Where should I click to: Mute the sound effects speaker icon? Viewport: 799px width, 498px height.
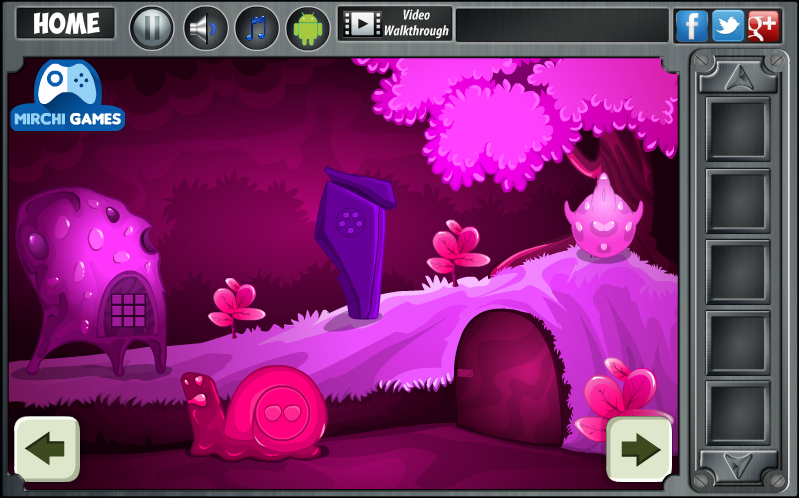(x=205, y=28)
